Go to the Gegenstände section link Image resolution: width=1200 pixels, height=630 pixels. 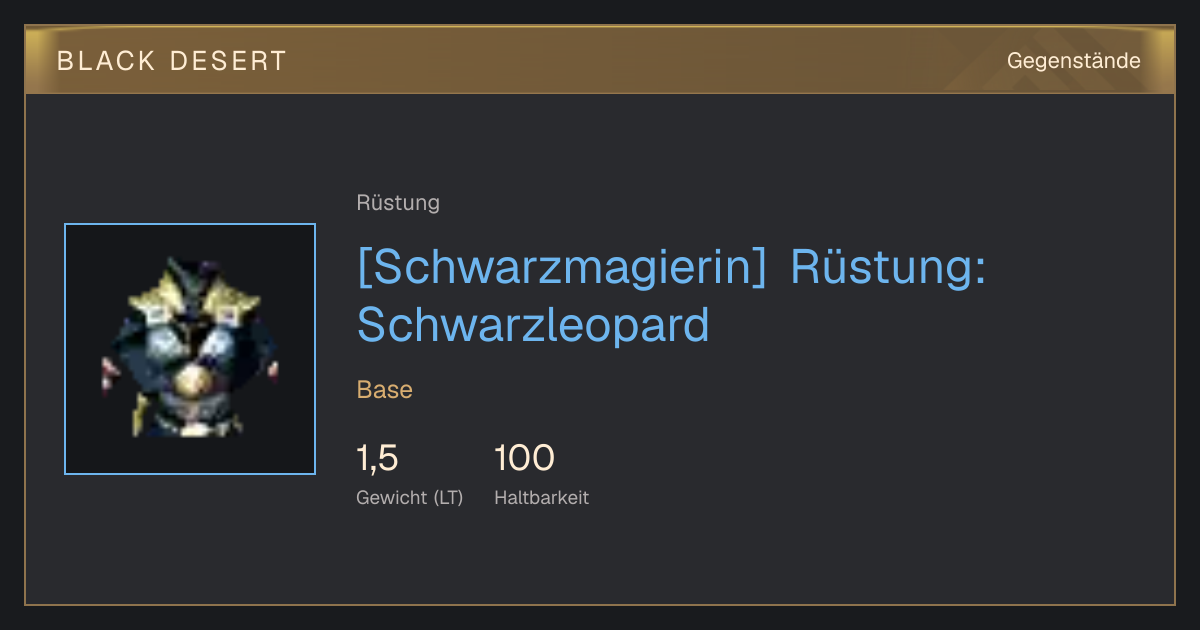click(x=1073, y=61)
